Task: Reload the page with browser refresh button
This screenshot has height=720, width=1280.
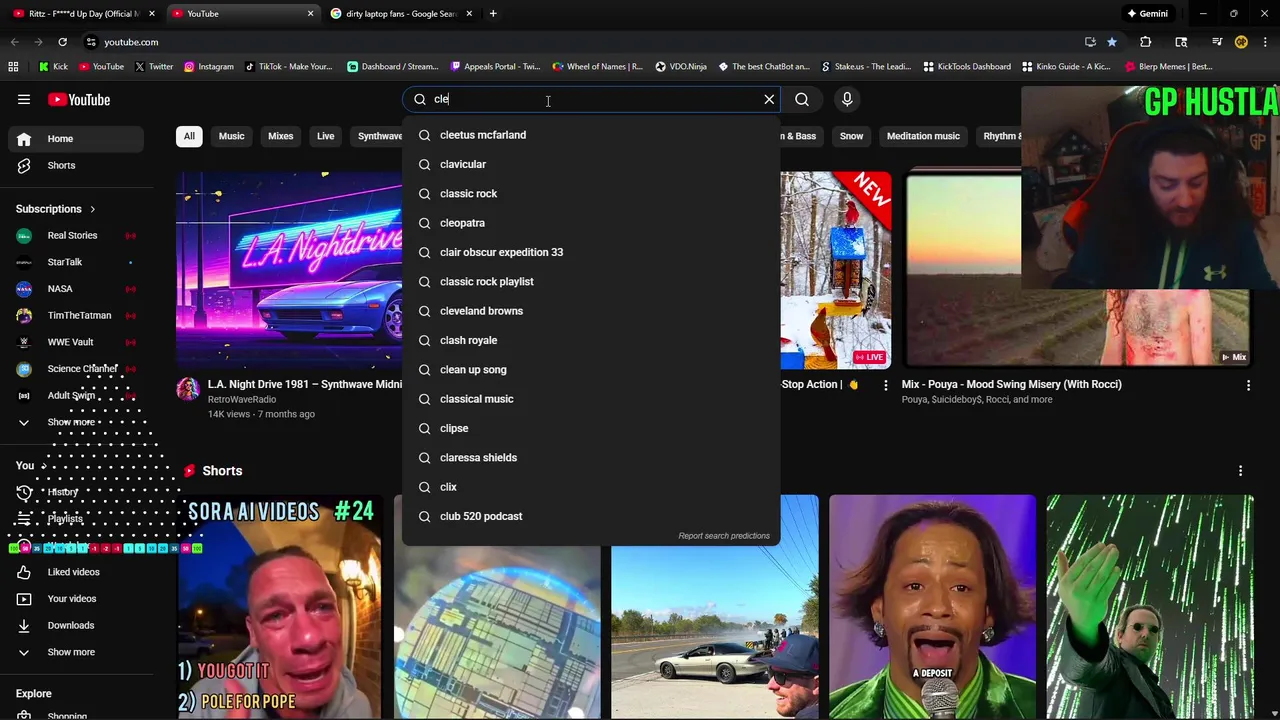Action: point(62,42)
